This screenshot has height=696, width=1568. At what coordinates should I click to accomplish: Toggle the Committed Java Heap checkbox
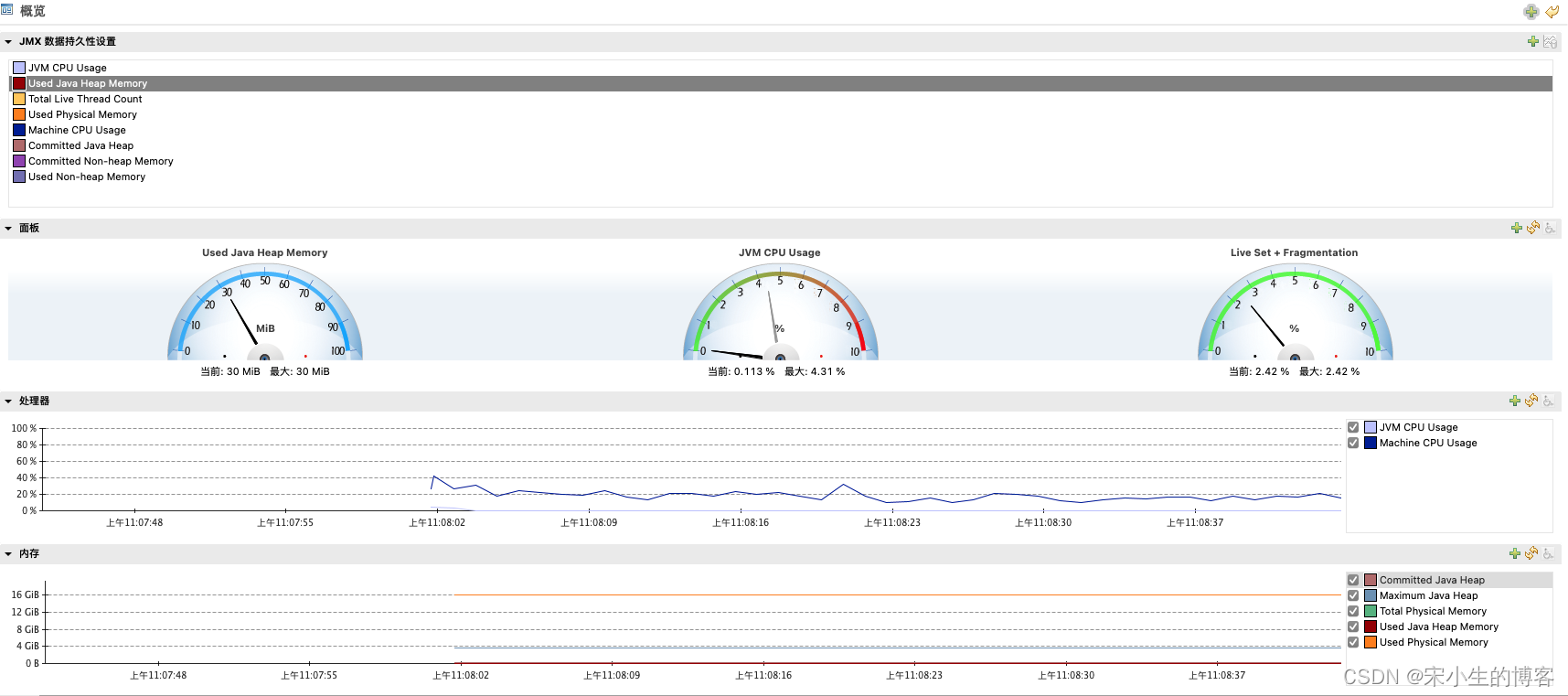1353,580
